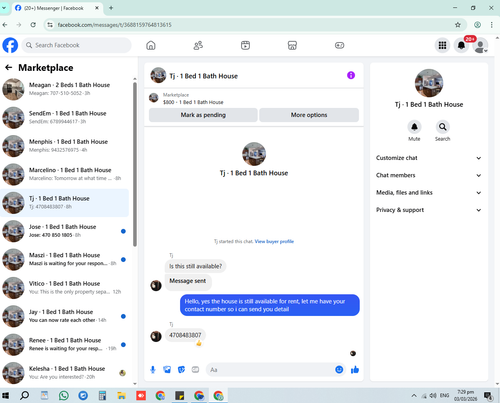Open the tab search dropdown arrow
This screenshot has width=500, height=403.
[x=4, y=8]
